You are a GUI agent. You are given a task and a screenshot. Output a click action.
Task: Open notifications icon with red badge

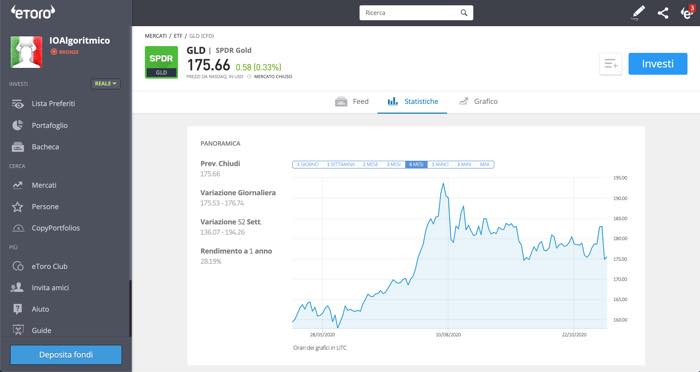pyautogui.click(x=687, y=12)
